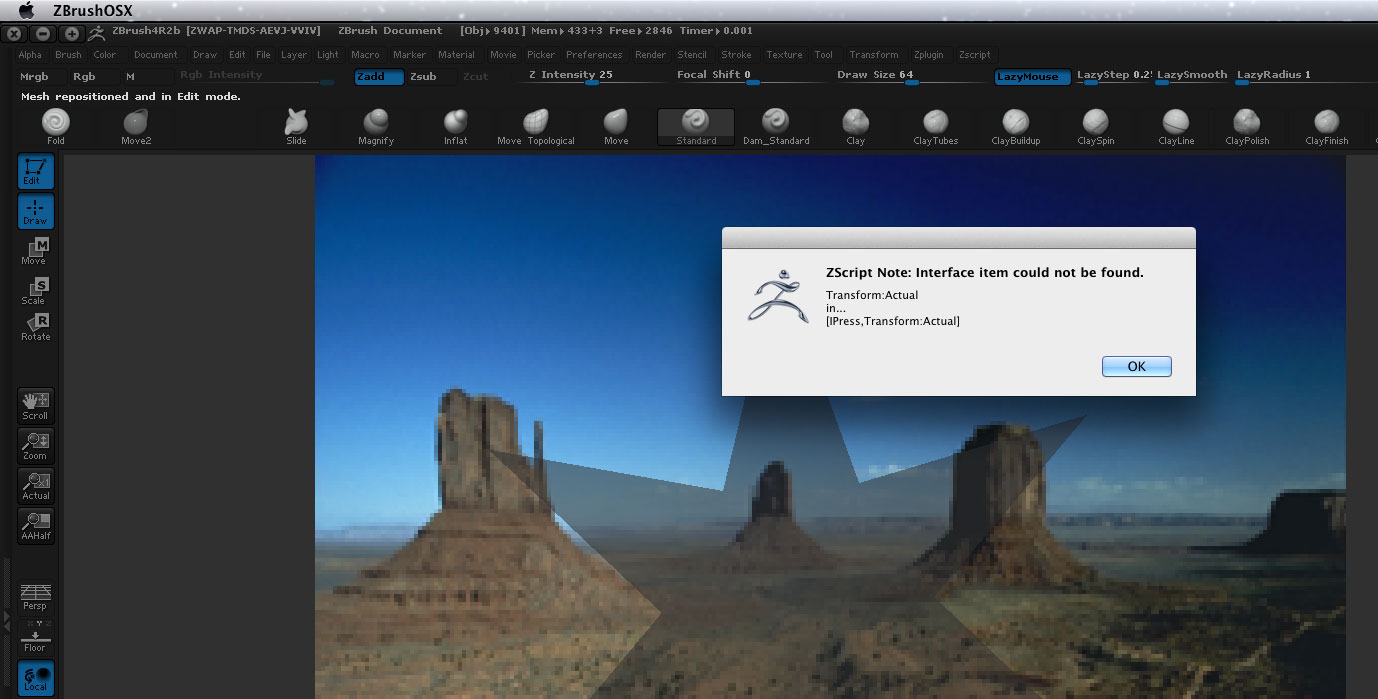This screenshot has width=1378, height=699.
Task: Open the Color menu
Action: (x=105, y=55)
